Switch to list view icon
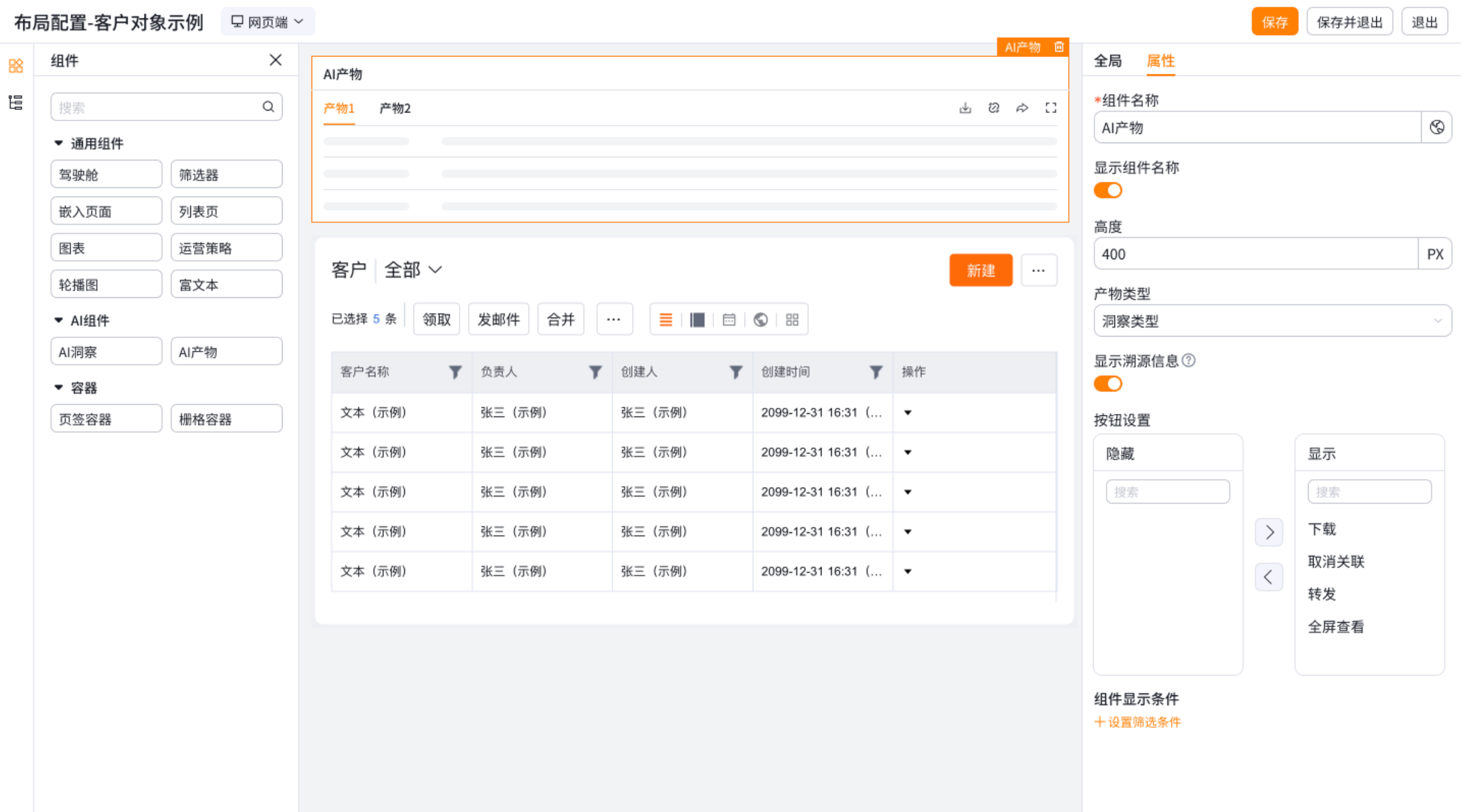This screenshot has height=812, width=1461. coord(666,319)
